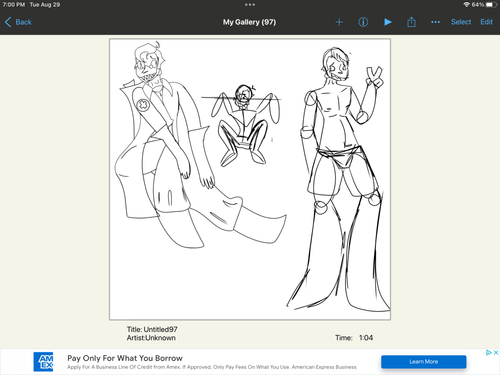Tap the battery indicator in status bar

pyautogui.click(x=491, y=5)
